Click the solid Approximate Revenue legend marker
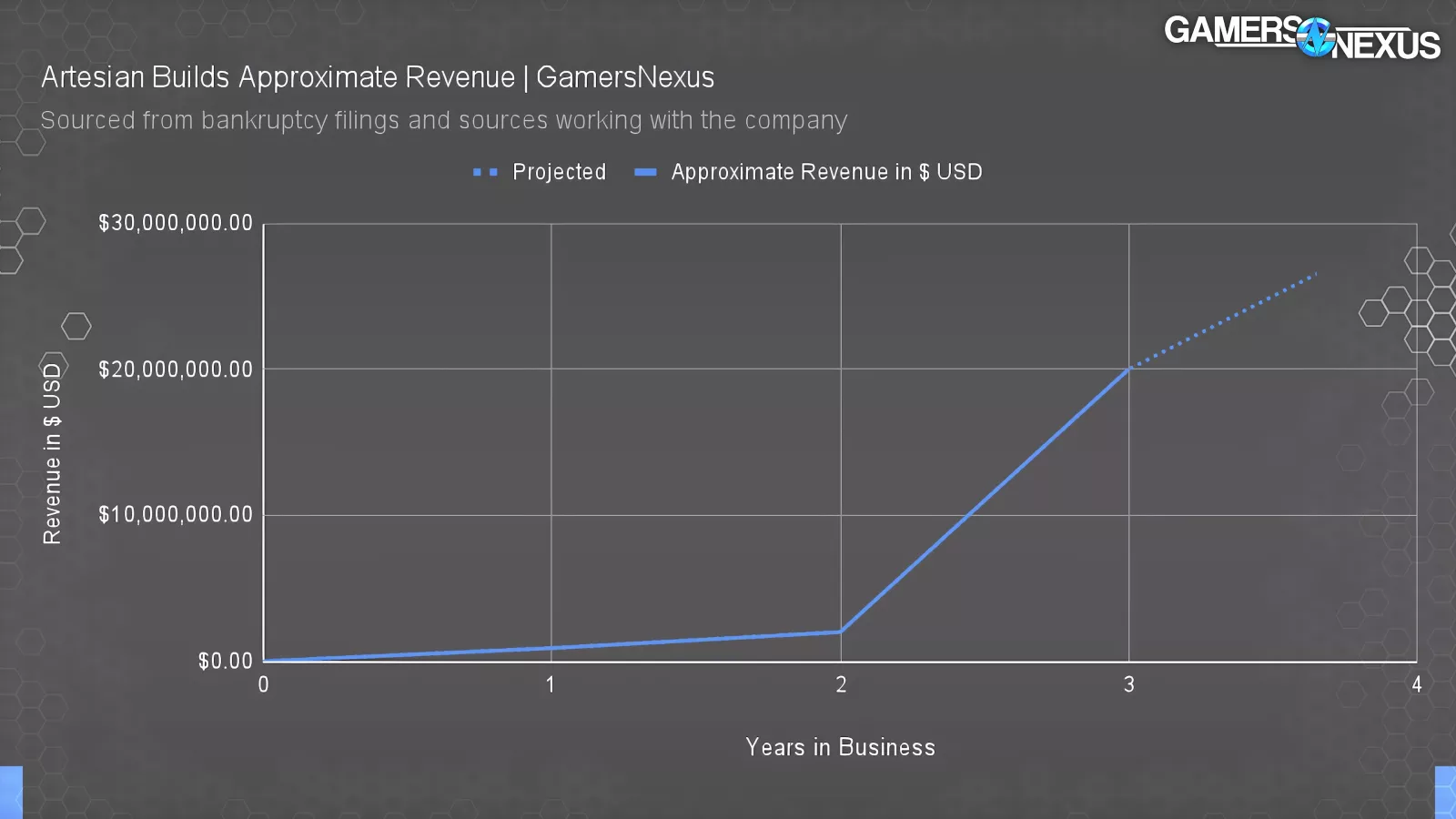The image size is (1456, 819). pos(645,172)
